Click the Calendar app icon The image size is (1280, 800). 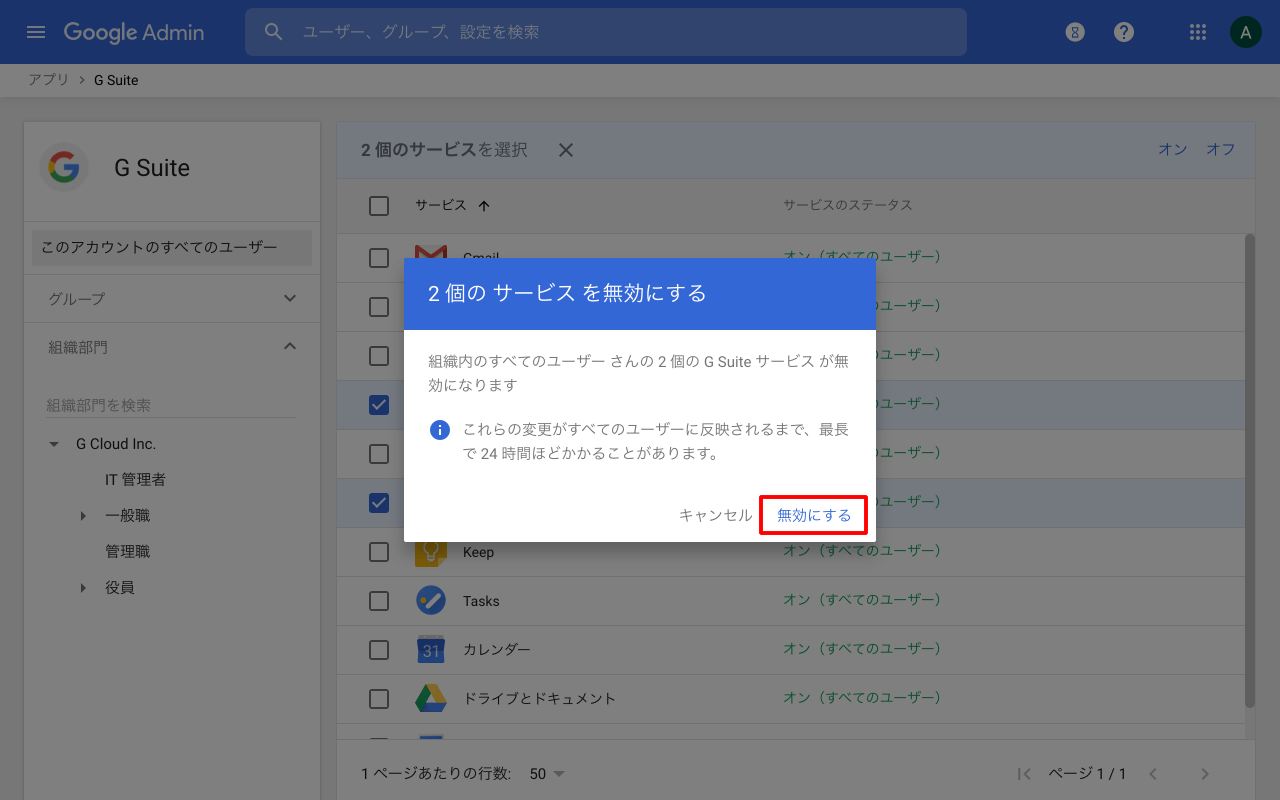coord(431,649)
